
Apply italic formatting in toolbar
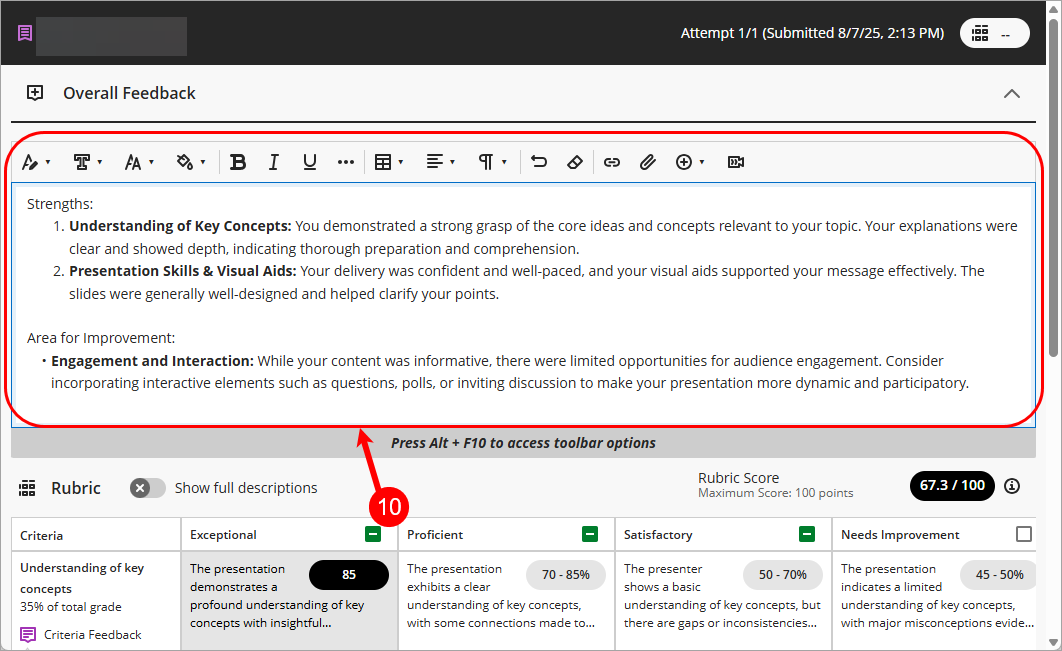point(274,162)
